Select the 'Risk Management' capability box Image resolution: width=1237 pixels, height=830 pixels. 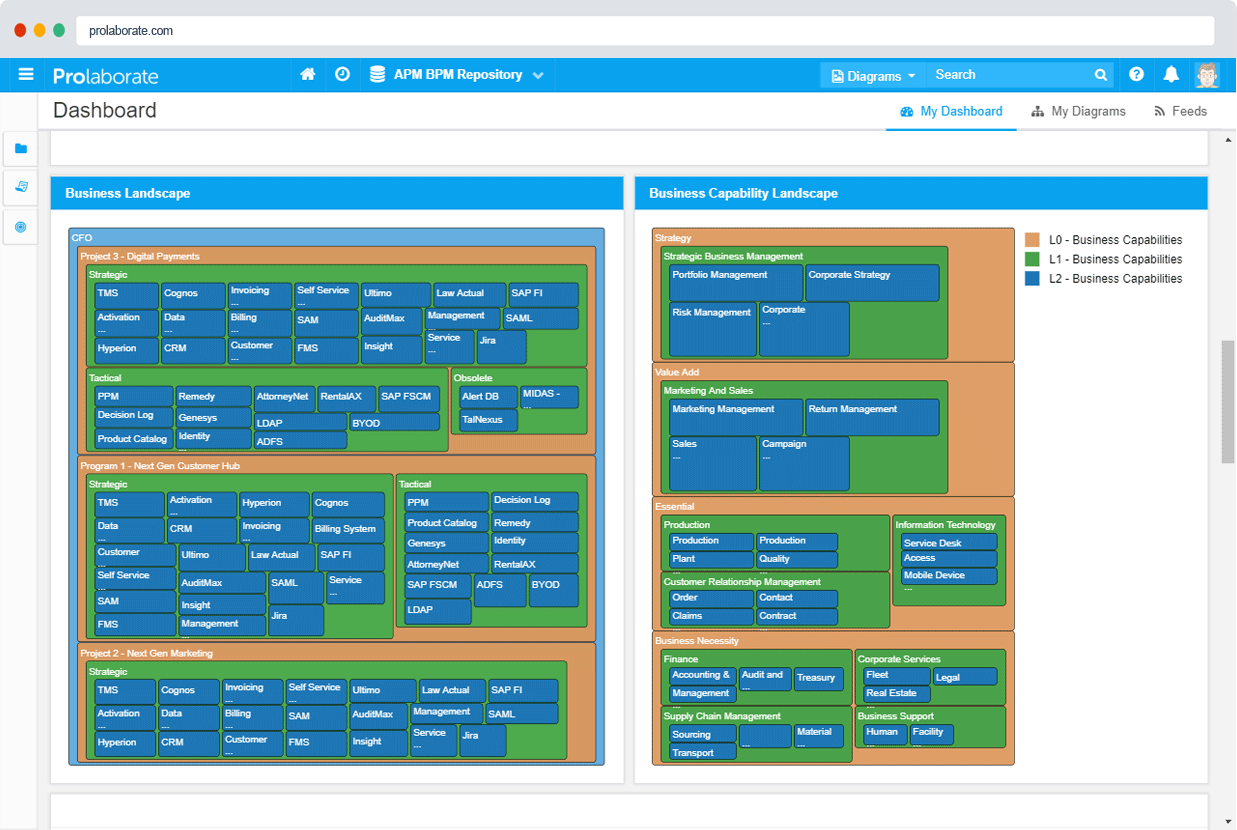click(x=713, y=329)
